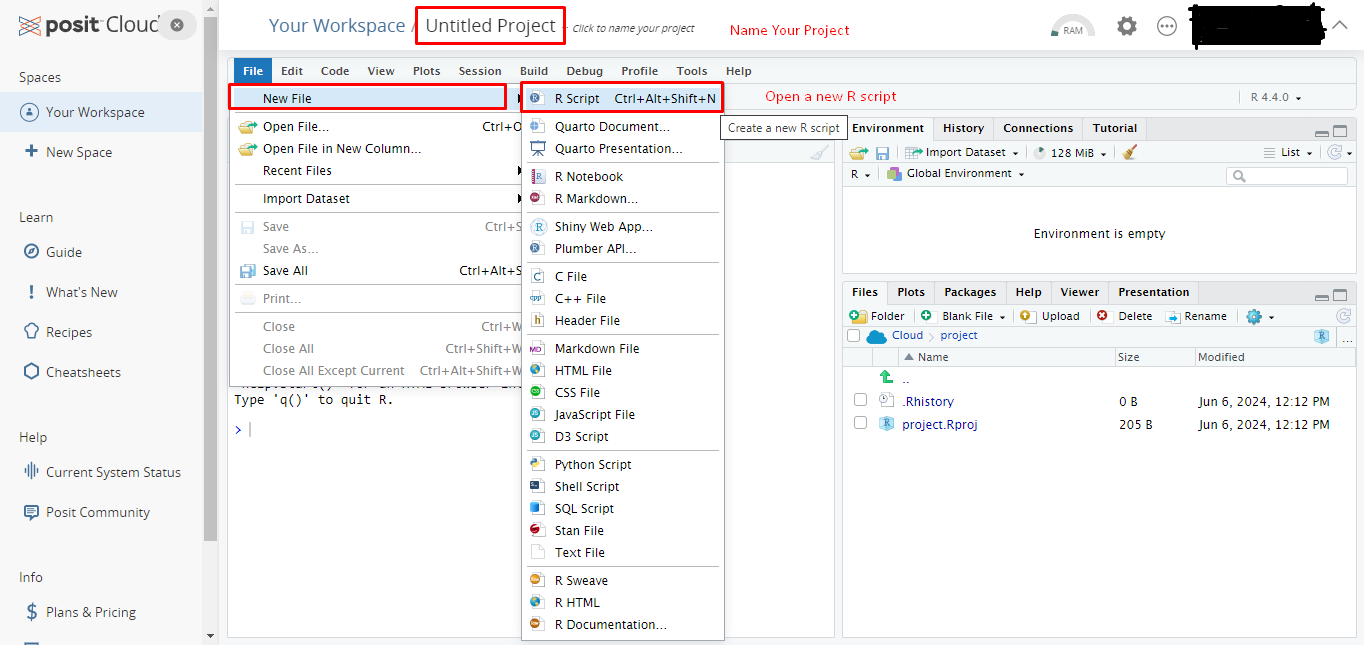
Task: Open the project.Rproj file link
Action: pyautogui.click(x=939, y=424)
